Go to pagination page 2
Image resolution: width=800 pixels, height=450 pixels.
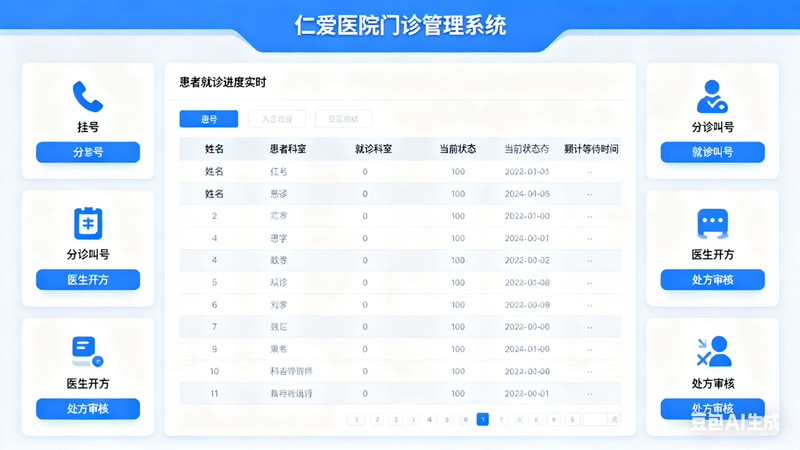(377, 419)
